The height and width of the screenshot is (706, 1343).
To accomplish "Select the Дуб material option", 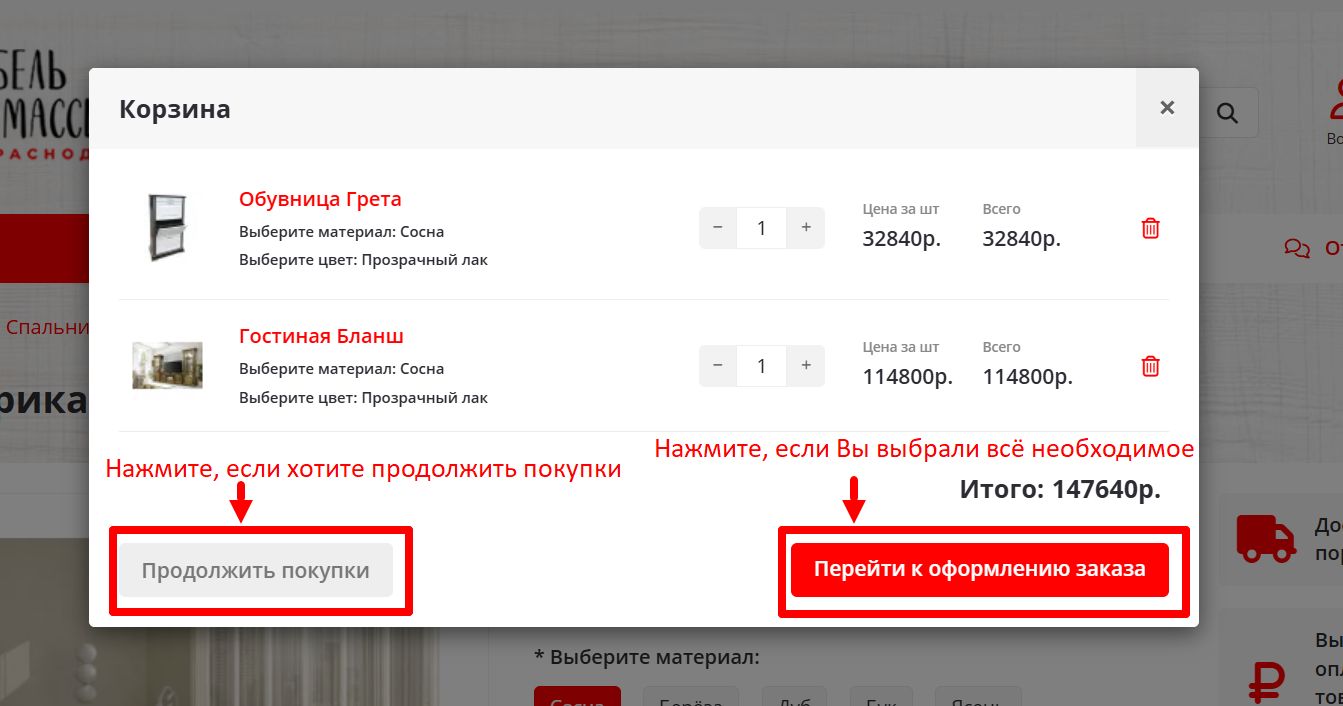I will point(796,698).
